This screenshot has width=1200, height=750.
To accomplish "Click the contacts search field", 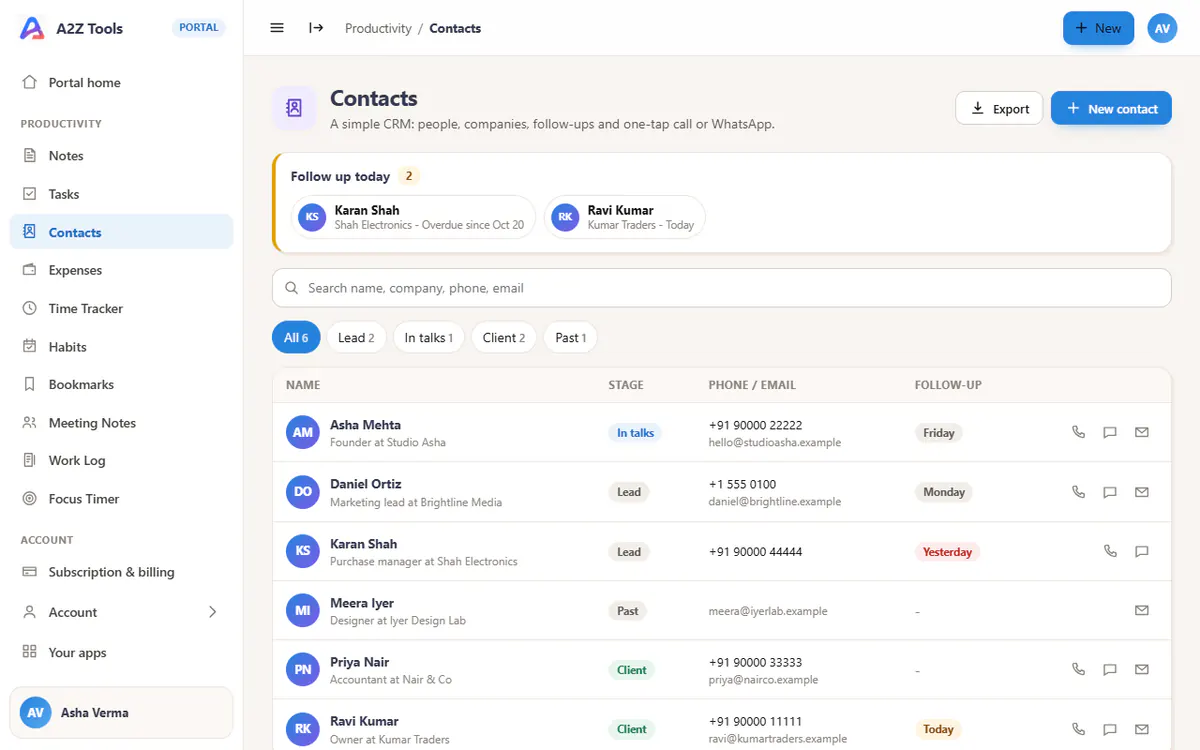I will tap(721, 287).
